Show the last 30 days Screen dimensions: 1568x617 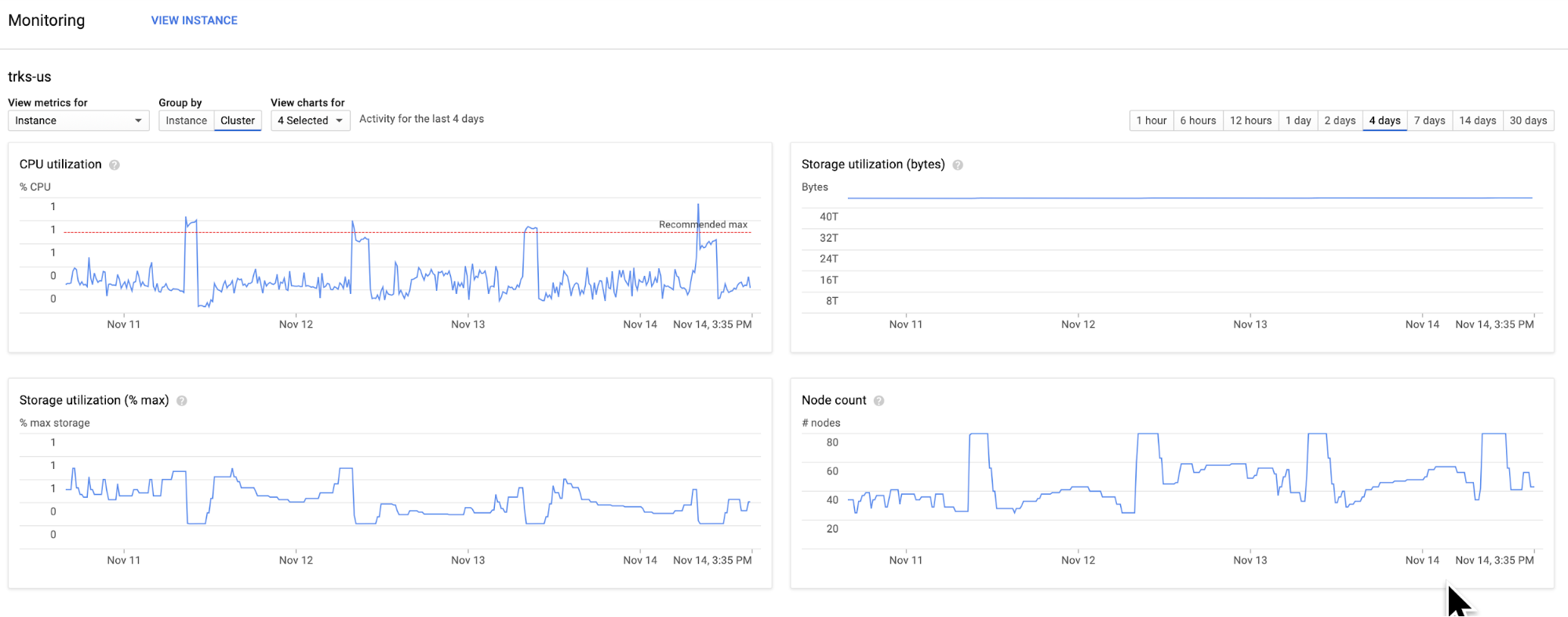(1528, 121)
